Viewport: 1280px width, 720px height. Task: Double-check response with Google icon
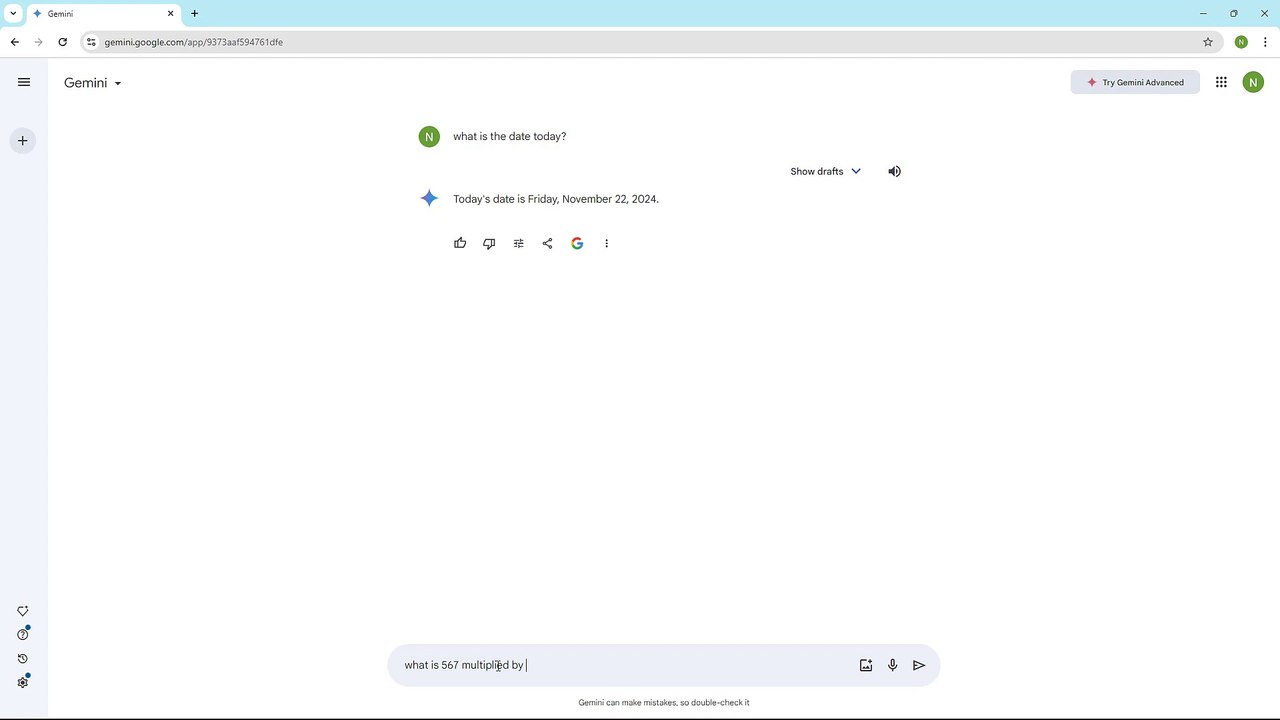point(577,243)
